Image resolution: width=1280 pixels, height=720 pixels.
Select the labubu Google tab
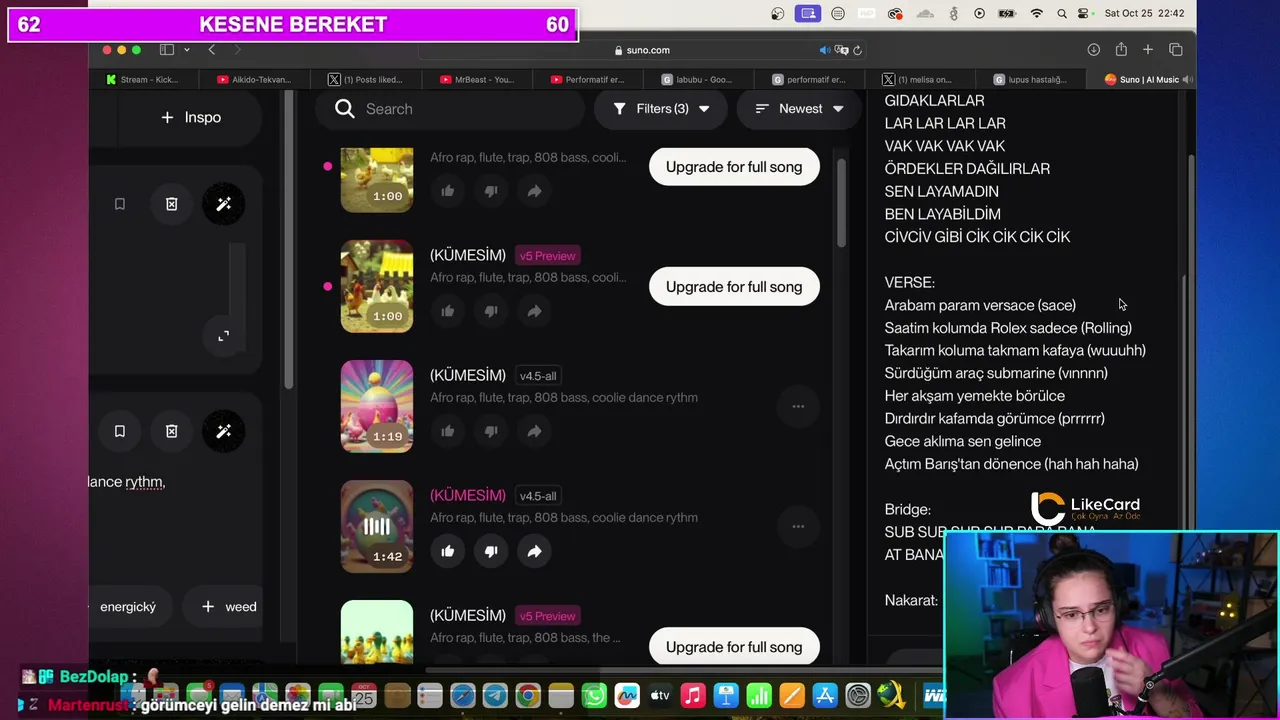698,79
